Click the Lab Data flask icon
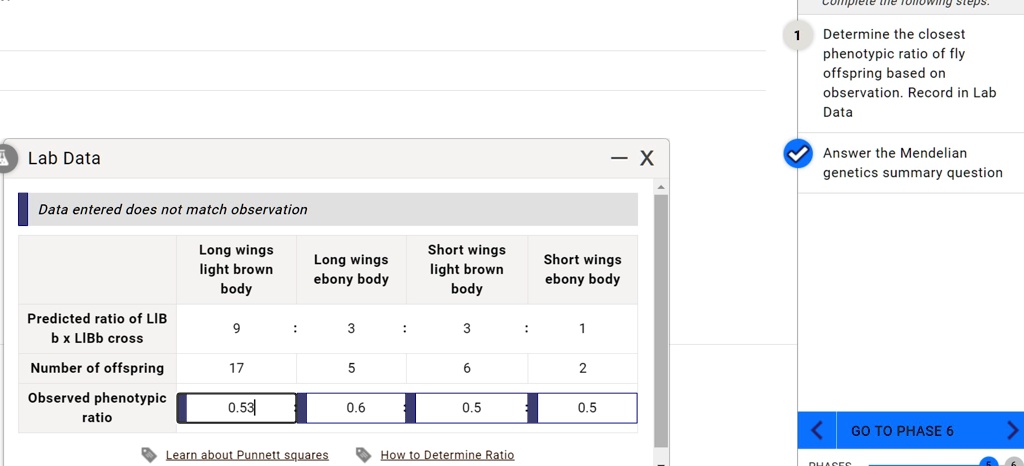Image resolution: width=1024 pixels, height=466 pixels. [x=5, y=158]
